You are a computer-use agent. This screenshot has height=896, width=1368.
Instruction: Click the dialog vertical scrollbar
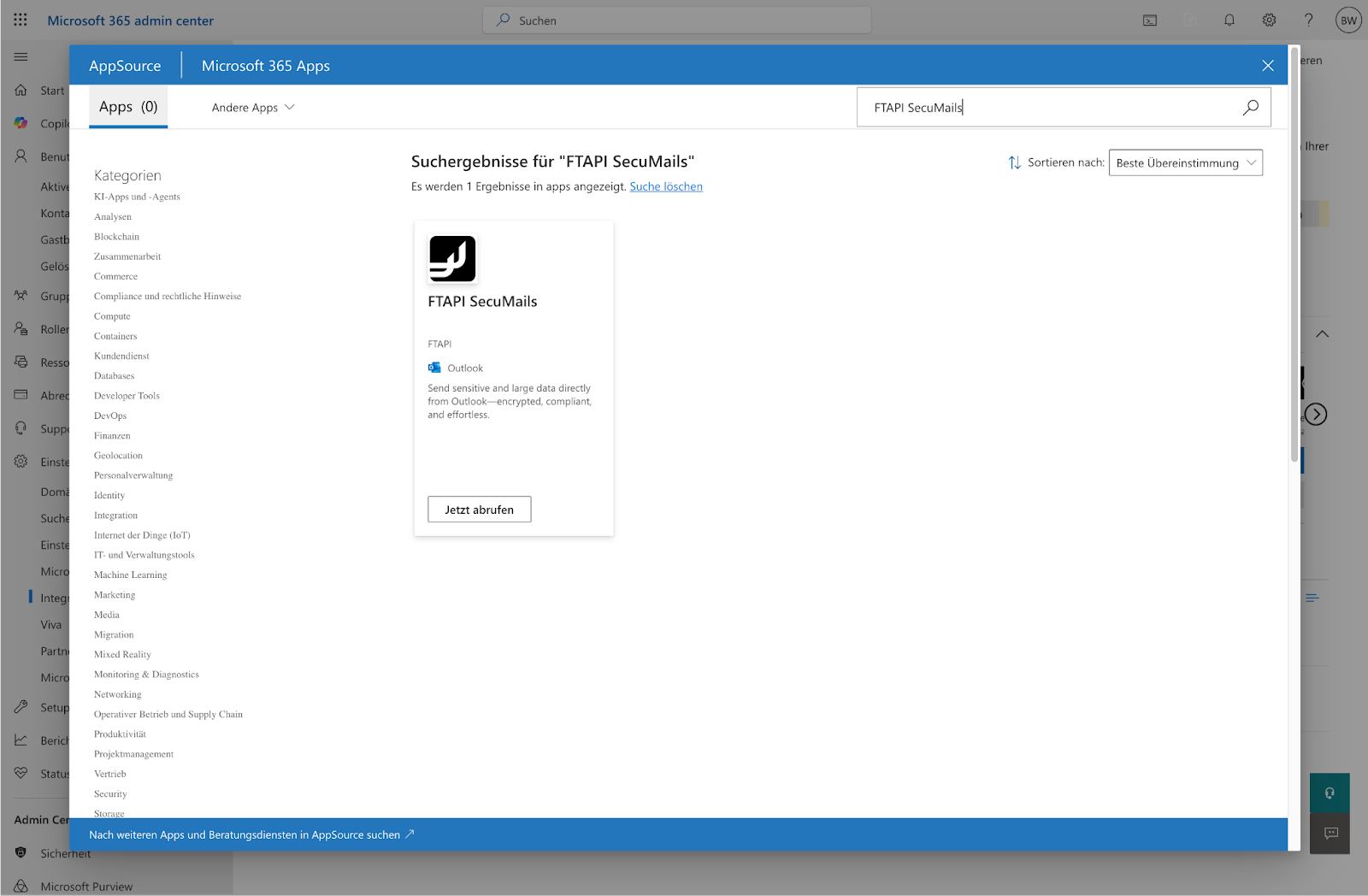point(1294,256)
